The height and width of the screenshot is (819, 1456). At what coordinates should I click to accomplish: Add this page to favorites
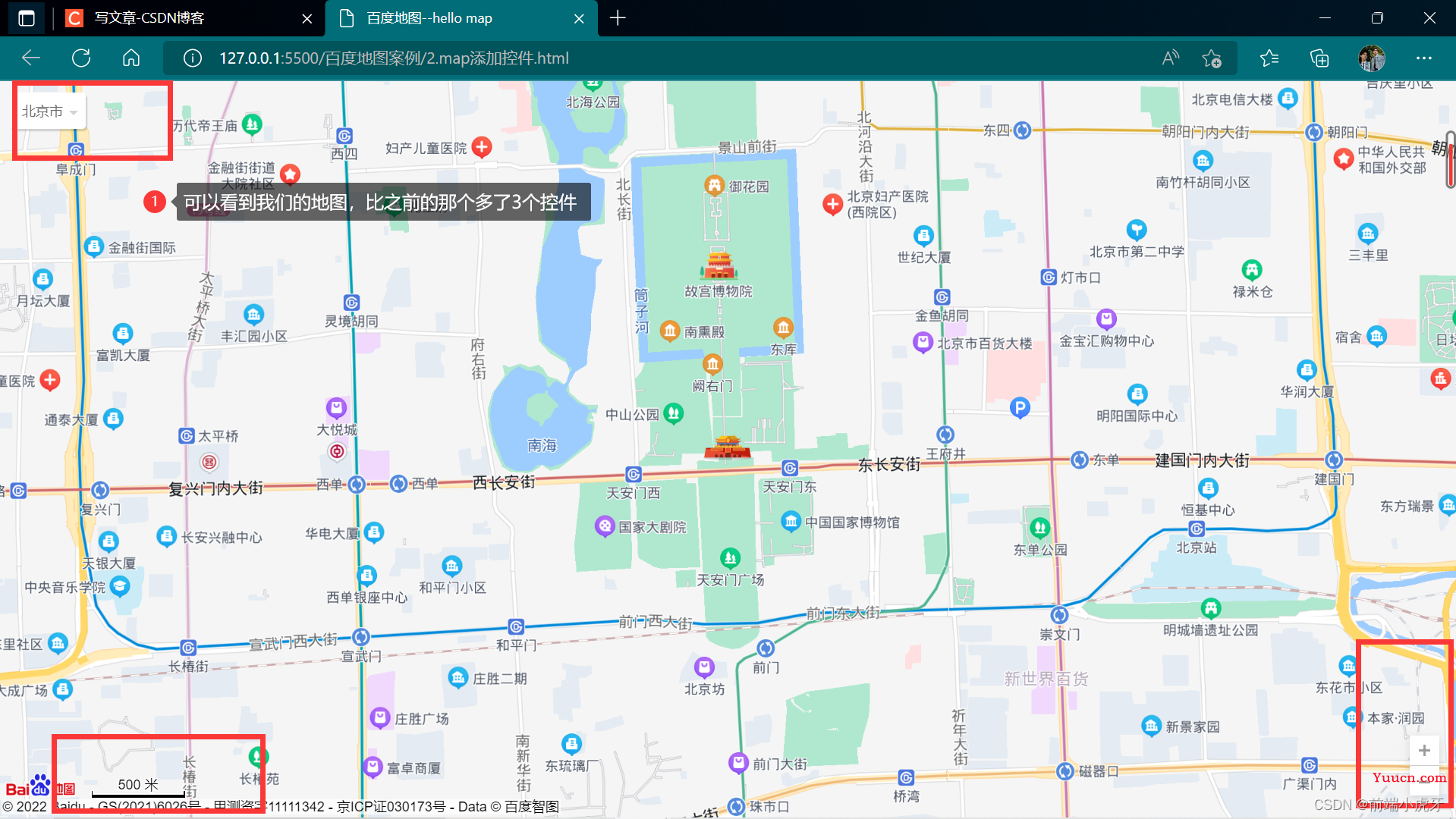click(x=1212, y=58)
